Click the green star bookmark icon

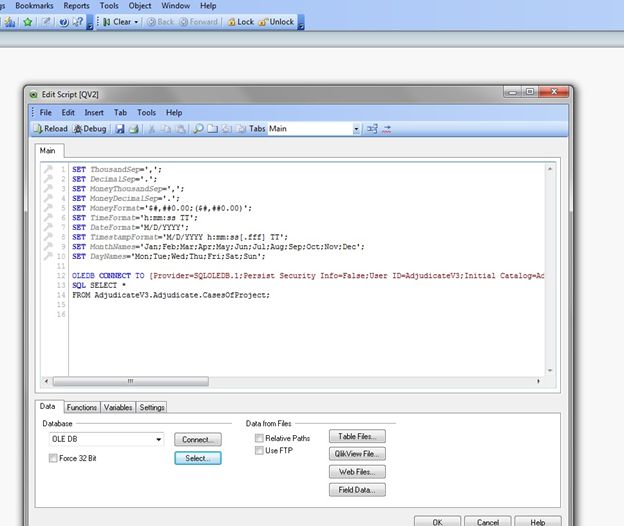pyautogui.click(x=28, y=21)
